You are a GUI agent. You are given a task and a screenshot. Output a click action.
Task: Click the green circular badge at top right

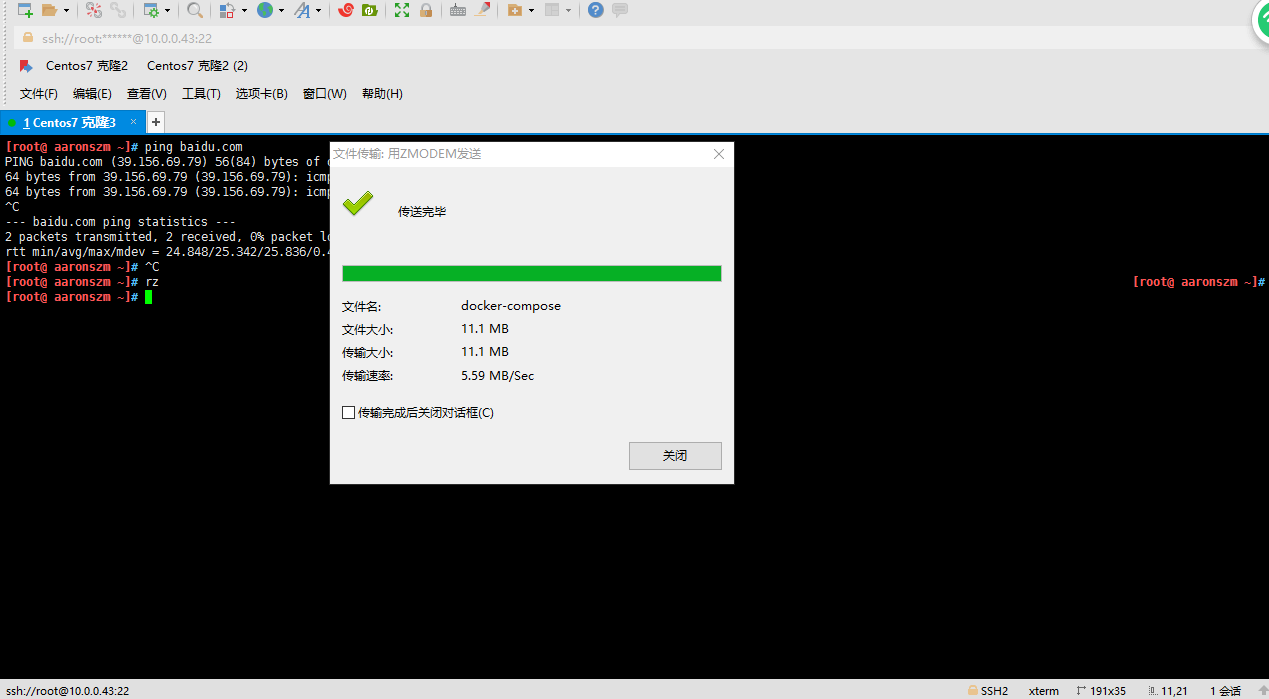[x=1263, y=22]
